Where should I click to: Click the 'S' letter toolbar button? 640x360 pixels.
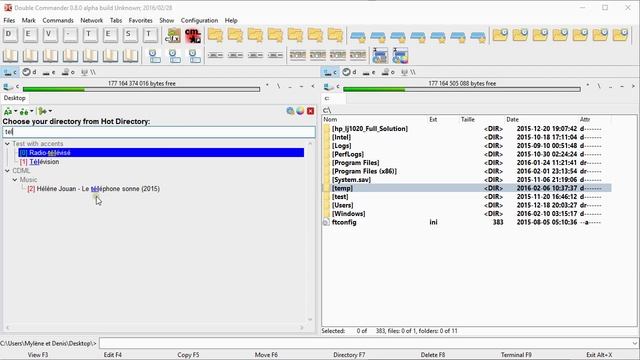pos(130,35)
